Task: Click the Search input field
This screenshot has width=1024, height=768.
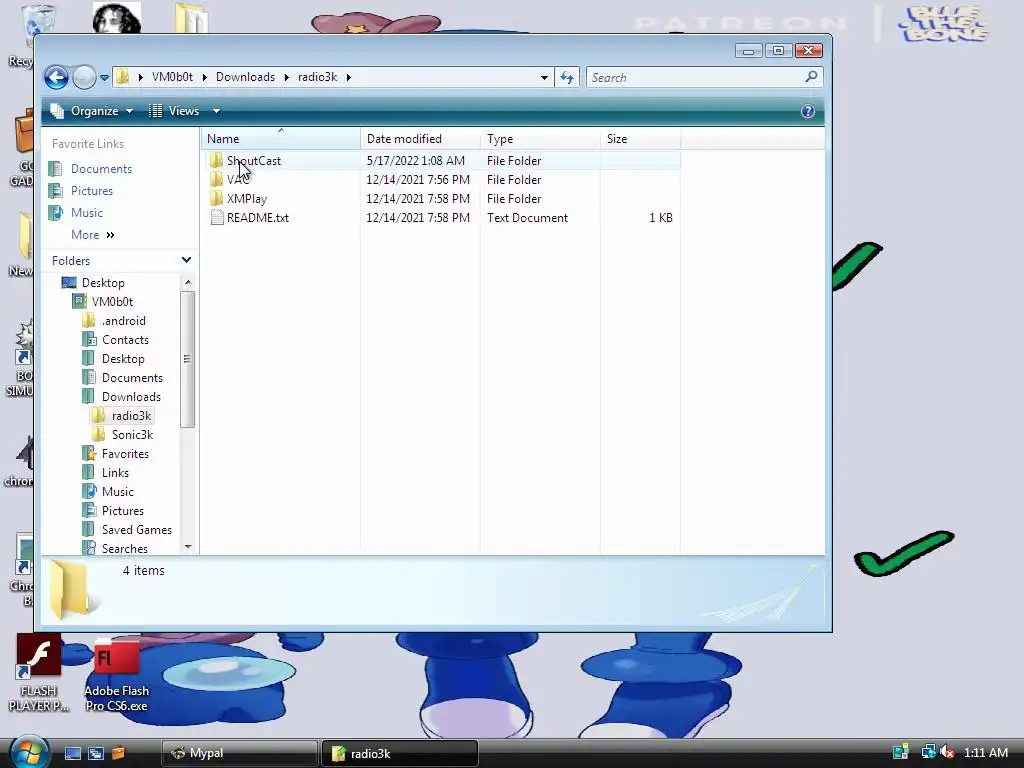Action: [695, 78]
